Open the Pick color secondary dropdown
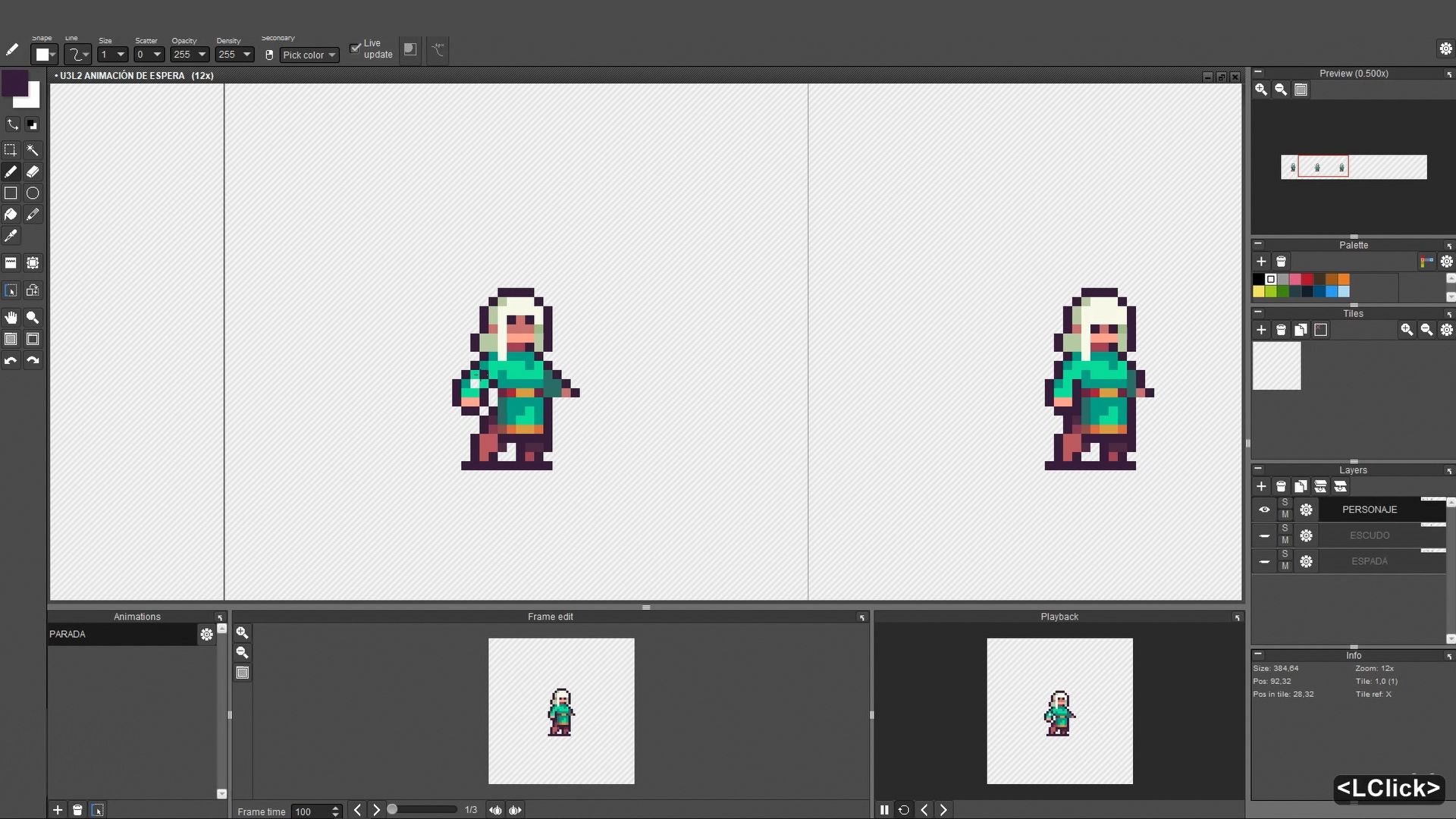This screenshot has height=819, width=1456. coord(309,55)
